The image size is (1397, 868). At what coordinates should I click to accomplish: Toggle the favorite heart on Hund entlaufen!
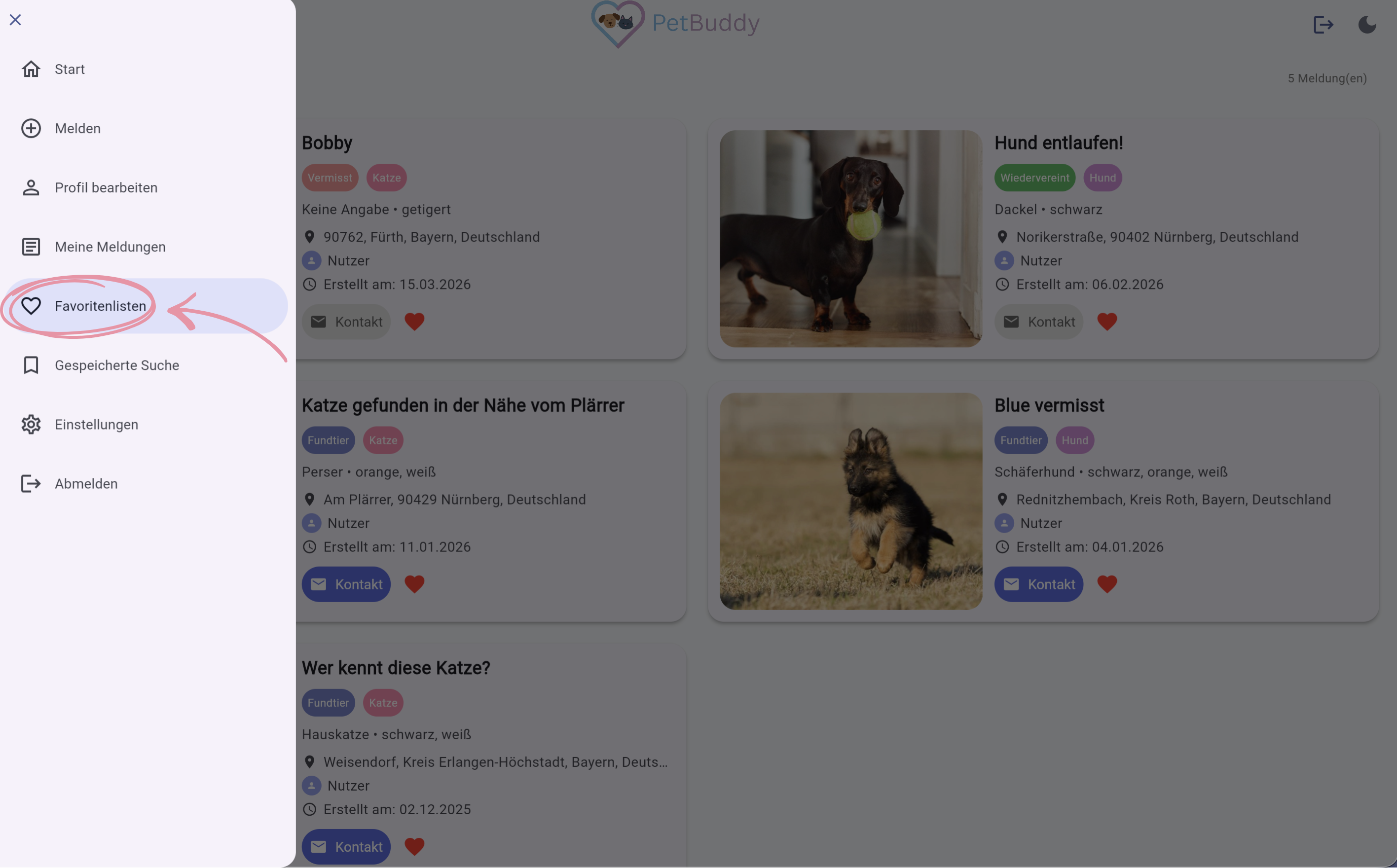click(x=1107, y=322)
